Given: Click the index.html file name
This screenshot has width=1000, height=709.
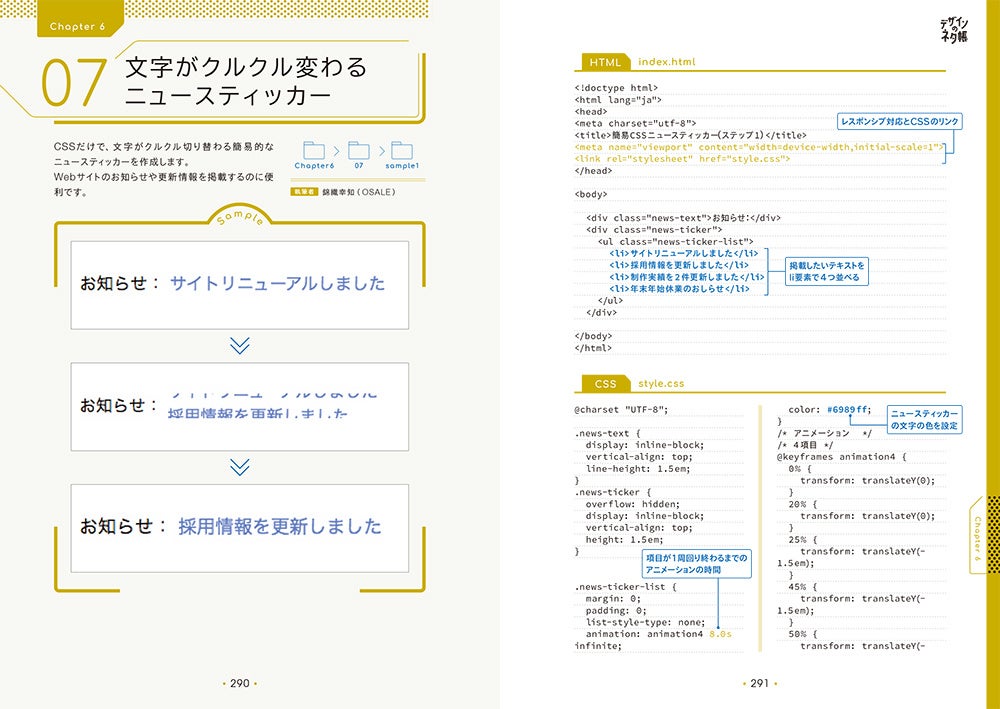Looking at the screenshot, I should click(x=666, y=62).
